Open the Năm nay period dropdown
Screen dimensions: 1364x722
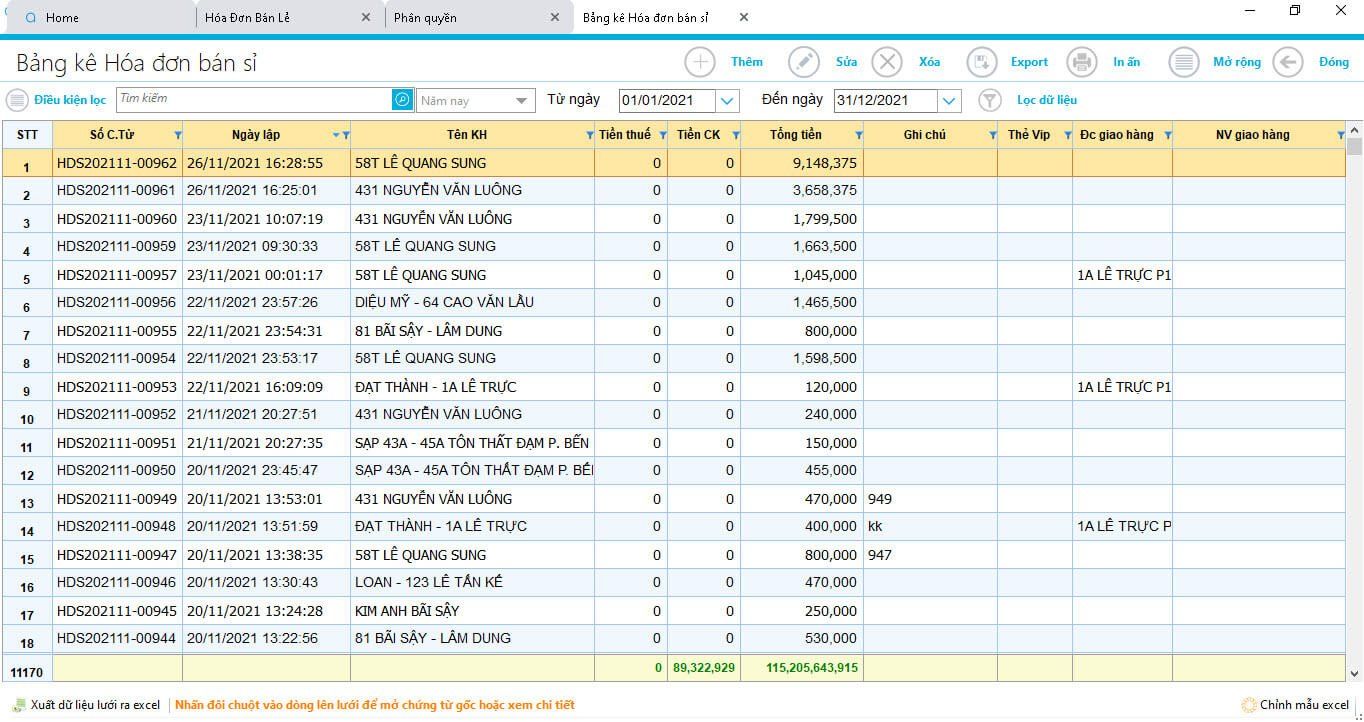tap(521, 100)
